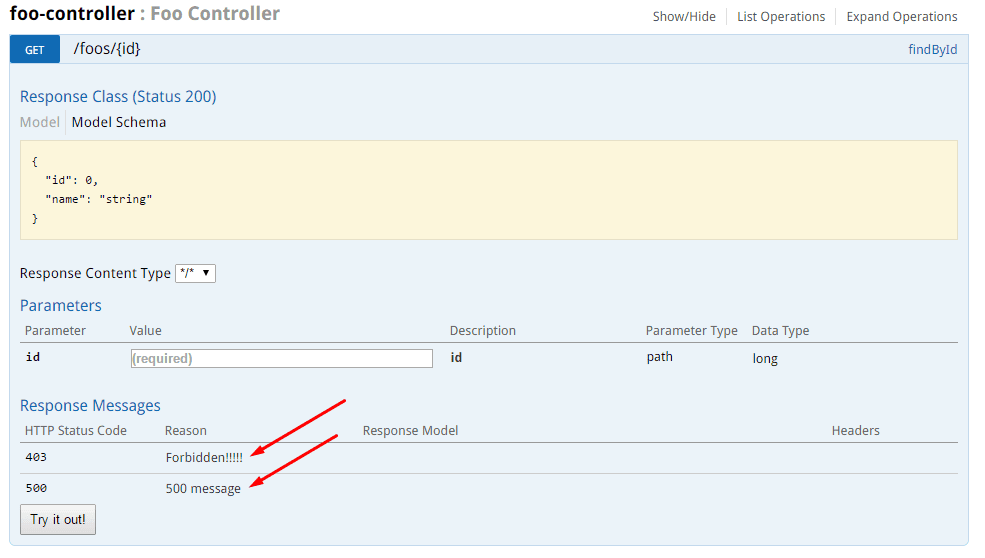Click the blue GET method badge

[x=35, y=49]
